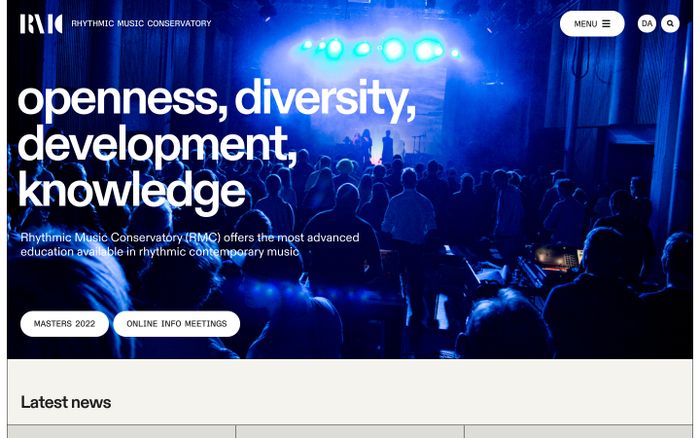The image size is (700, 438).
Task: Click the performers on stage in photo
Action: click(375, 145)
